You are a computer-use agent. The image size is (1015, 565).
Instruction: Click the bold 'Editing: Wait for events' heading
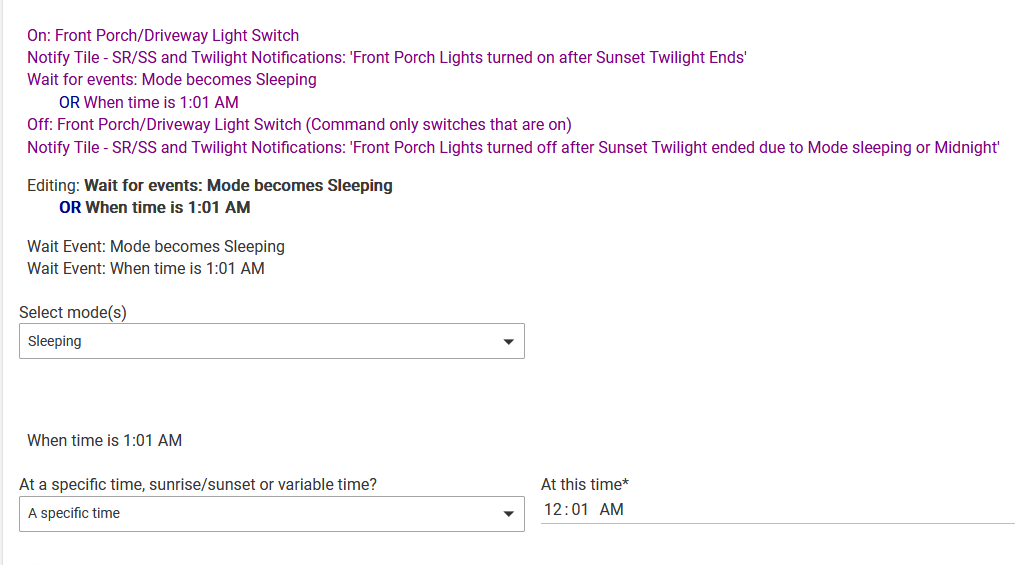point(209,186)
